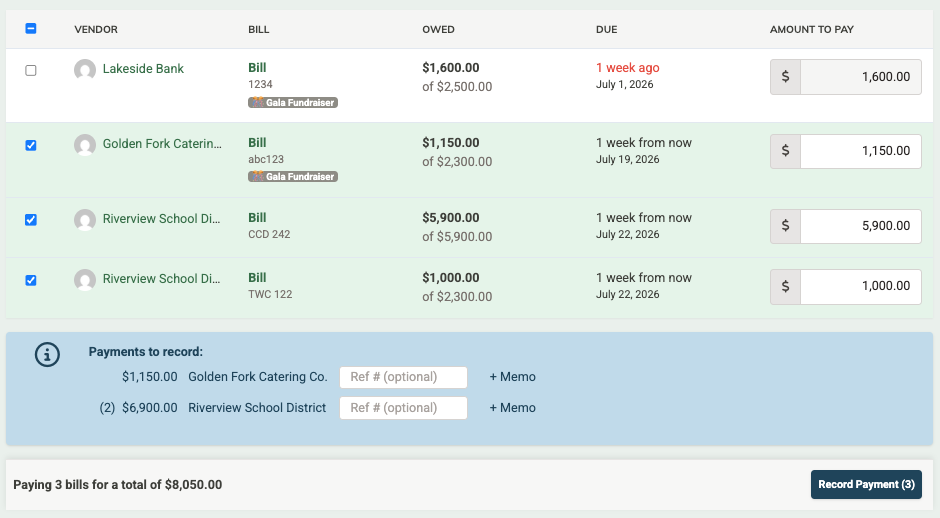
Task: Click the info icon in Payments to record
Action: tap(47, 354)
